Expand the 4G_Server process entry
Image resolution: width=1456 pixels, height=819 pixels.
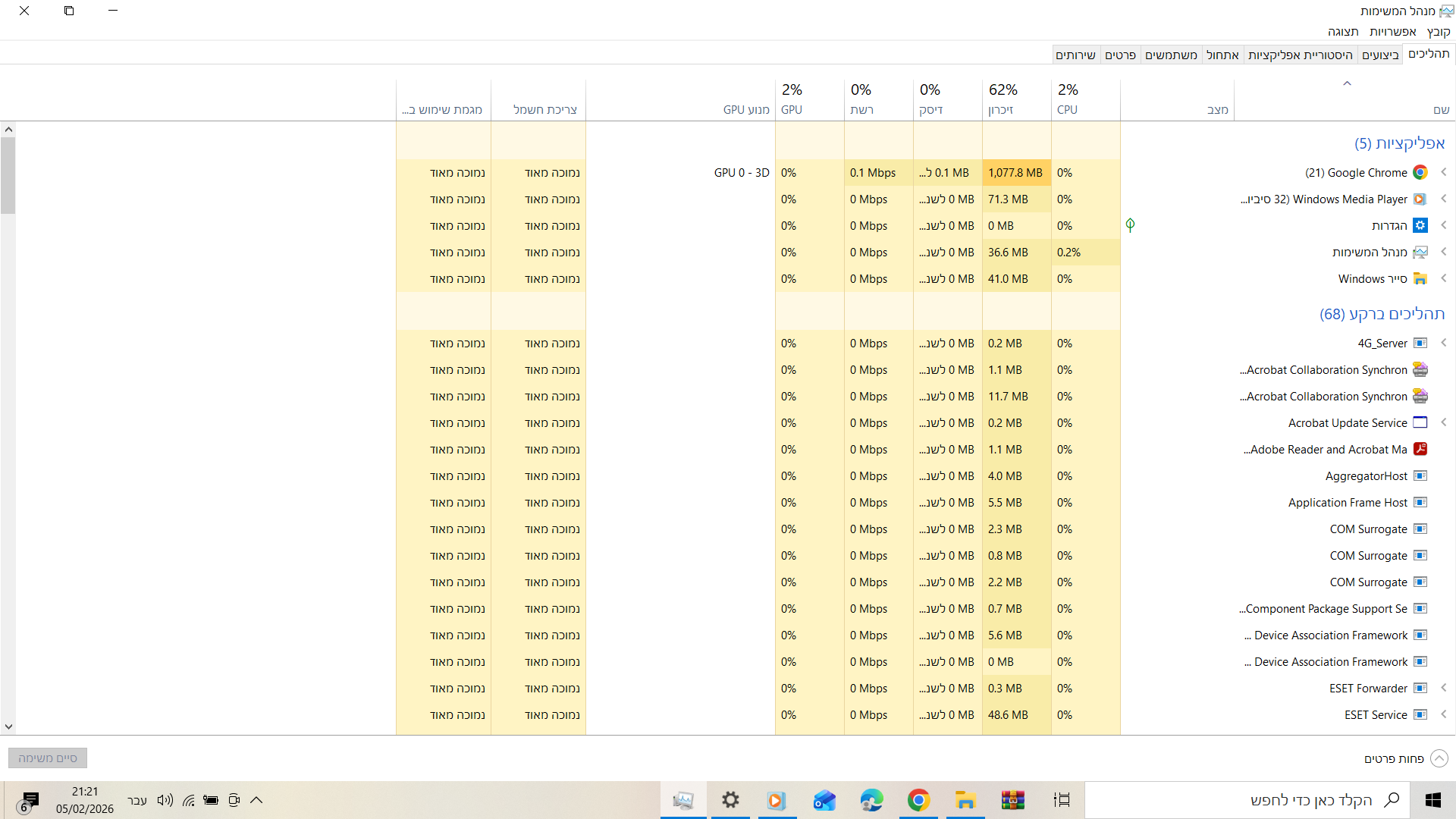(1444, 343)
